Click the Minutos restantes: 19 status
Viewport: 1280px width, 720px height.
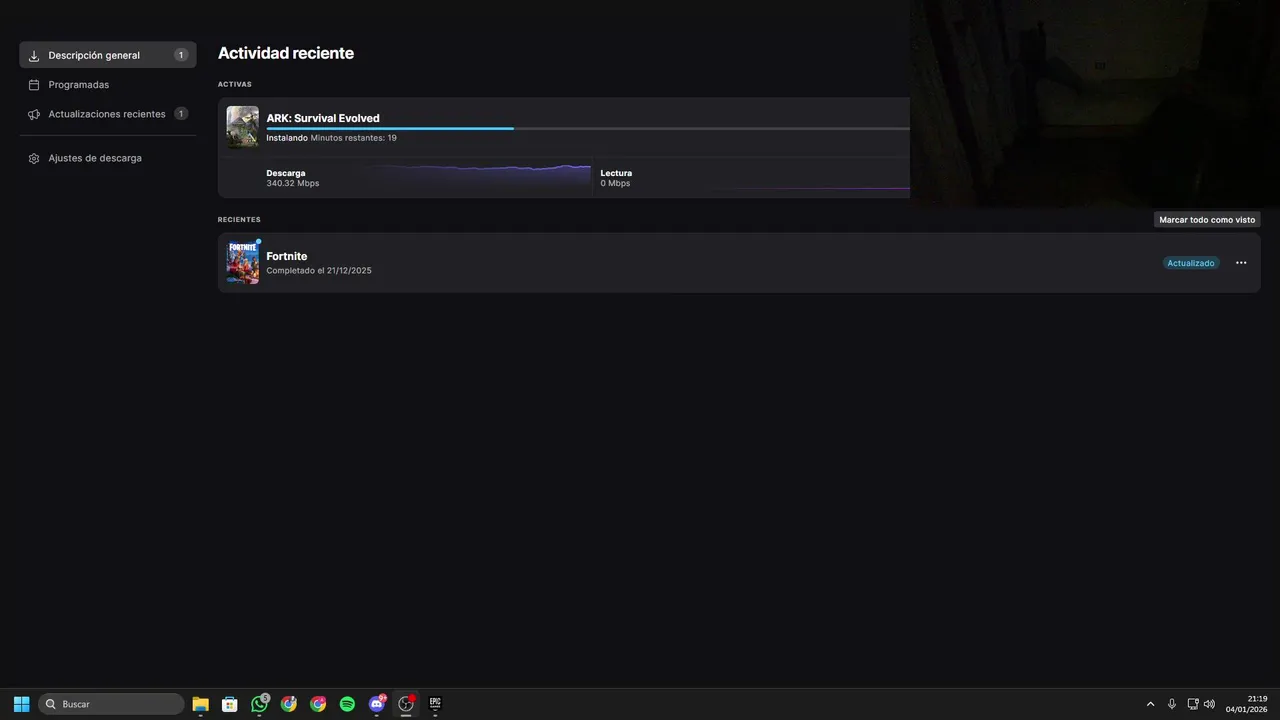(354, 138)
